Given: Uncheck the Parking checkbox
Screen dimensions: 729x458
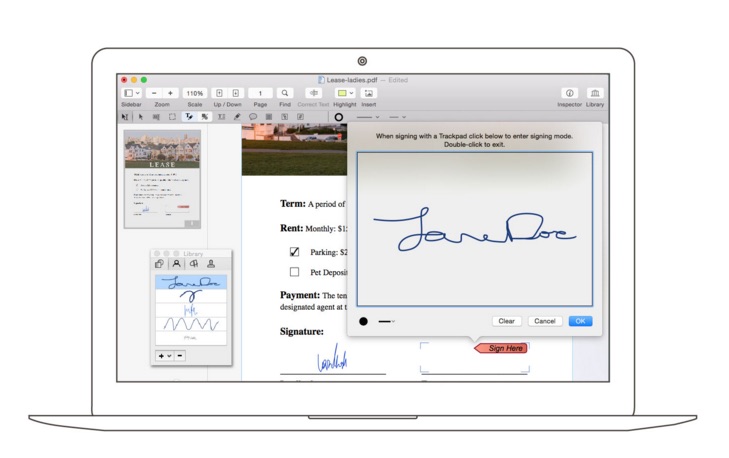Looking at the screenshot, I should (x=294, y=252).
